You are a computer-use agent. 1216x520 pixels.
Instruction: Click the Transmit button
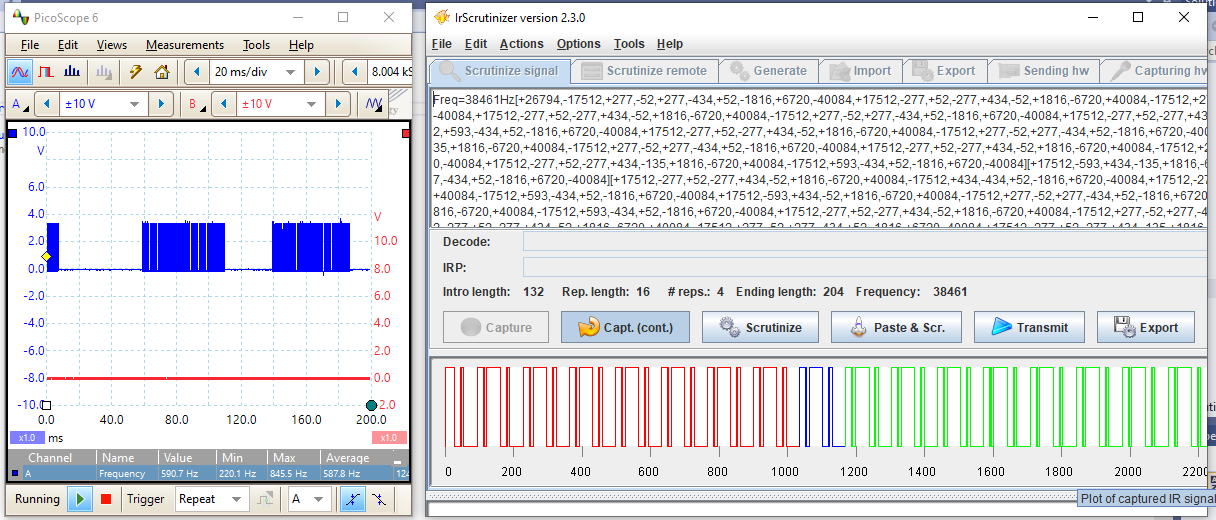1029,327
